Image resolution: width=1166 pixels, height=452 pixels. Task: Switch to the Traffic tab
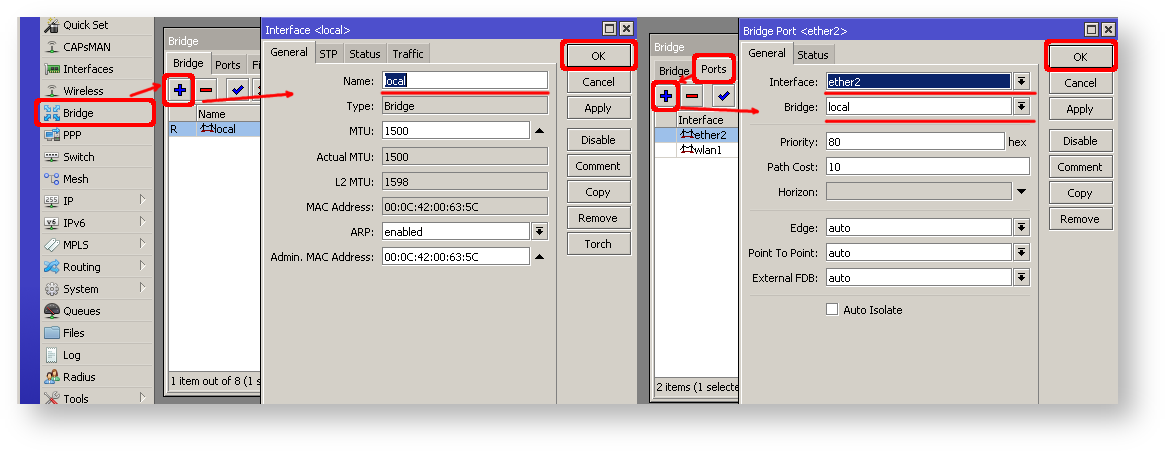click(x=407, y=54)
